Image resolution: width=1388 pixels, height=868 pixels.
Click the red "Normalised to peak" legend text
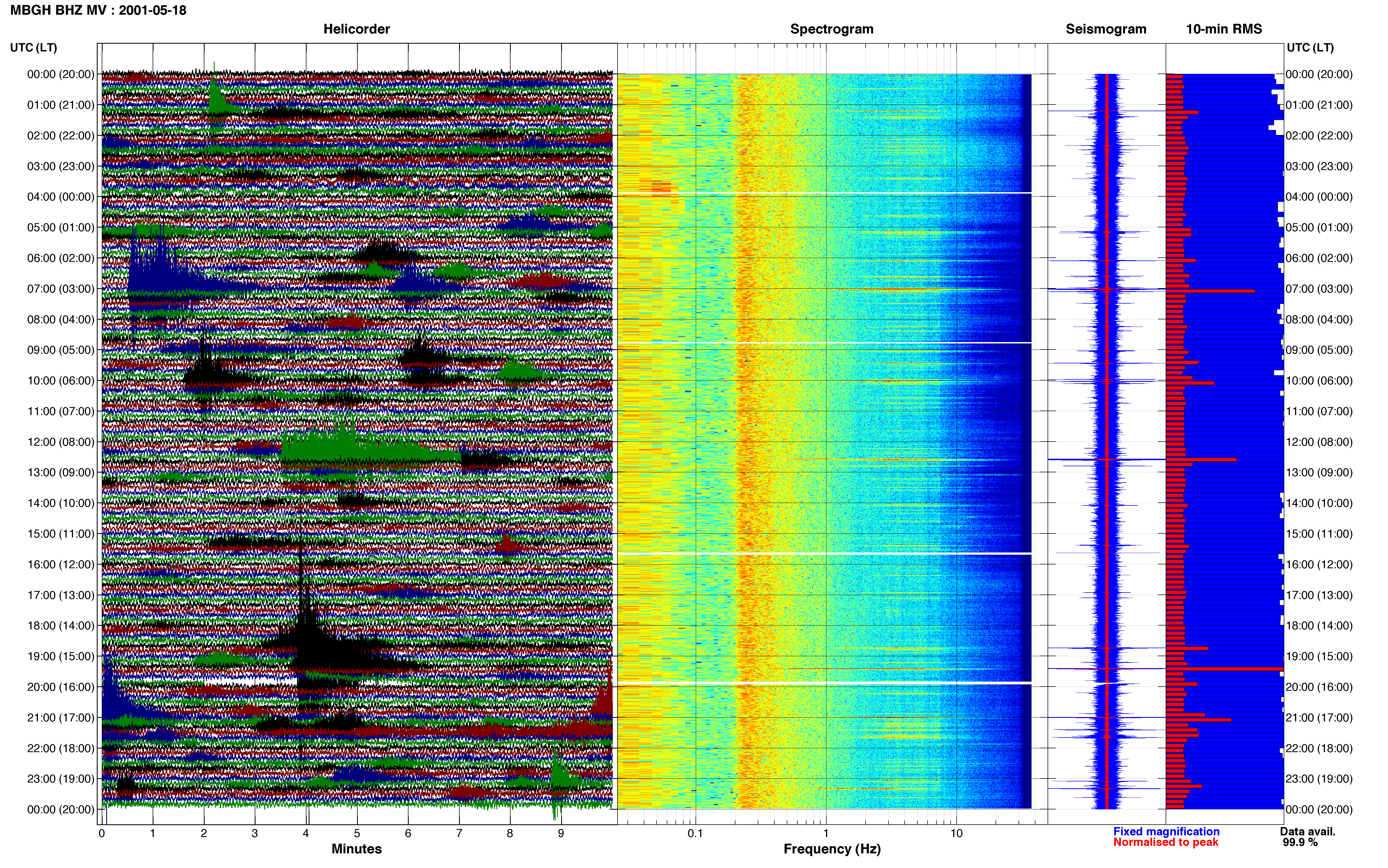(1165, 842)
